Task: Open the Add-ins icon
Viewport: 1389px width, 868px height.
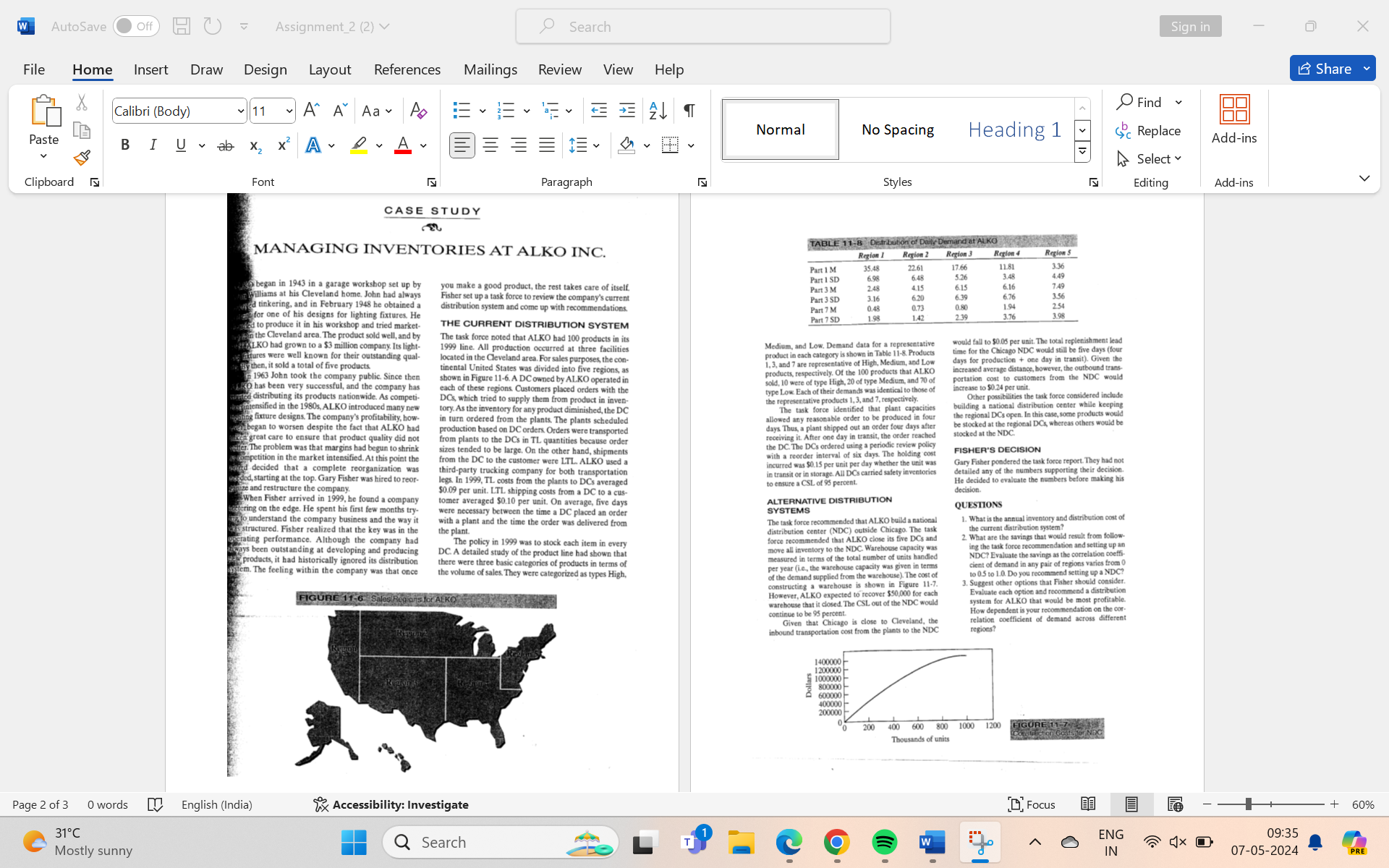Action: pyautogui.click(x=1233, y=119)
